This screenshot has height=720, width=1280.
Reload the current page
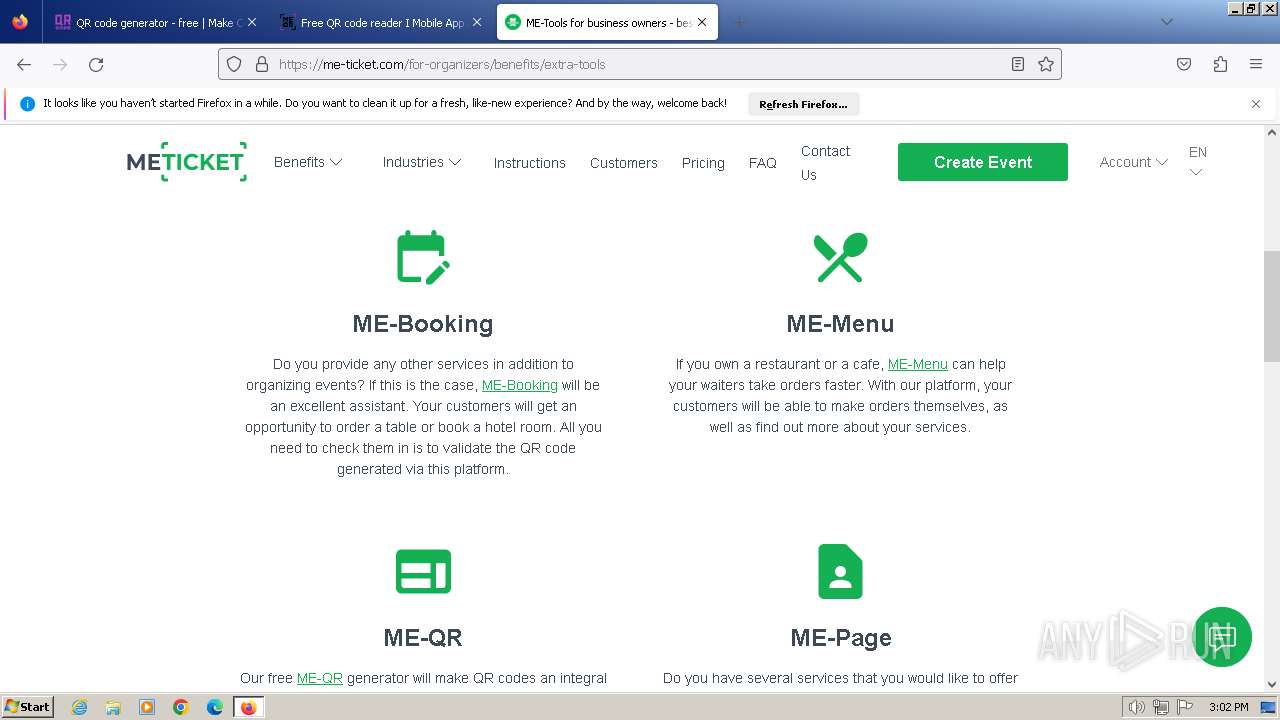coord(96,64)
